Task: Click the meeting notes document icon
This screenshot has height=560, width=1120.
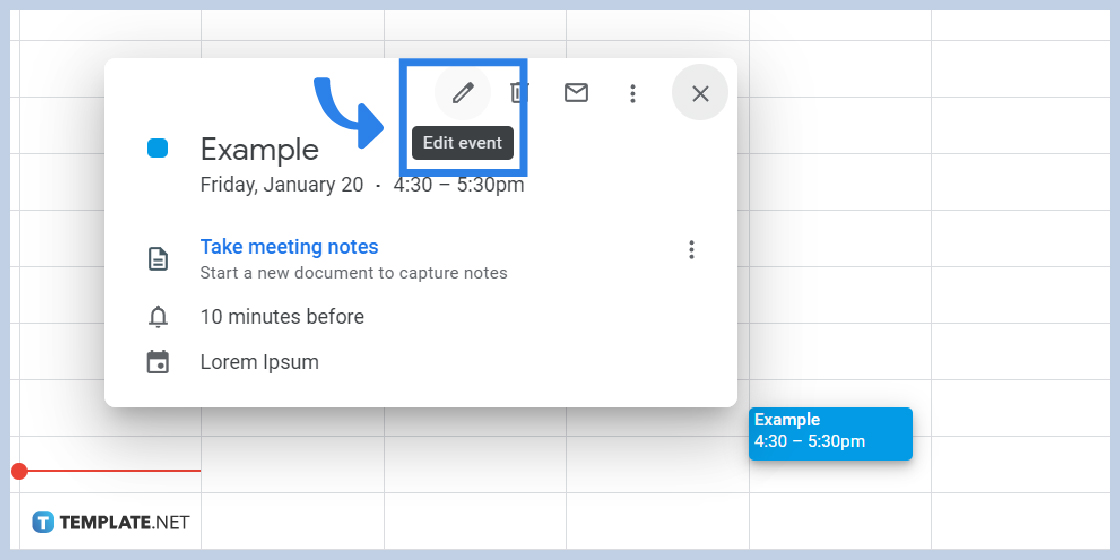Action: [x=158, y=259]
